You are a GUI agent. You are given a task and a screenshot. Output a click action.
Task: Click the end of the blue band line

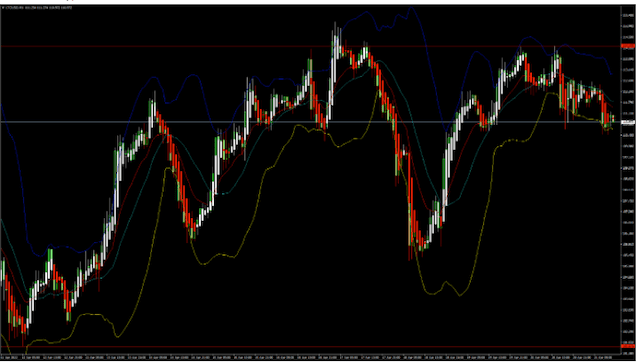coord(611,74)
